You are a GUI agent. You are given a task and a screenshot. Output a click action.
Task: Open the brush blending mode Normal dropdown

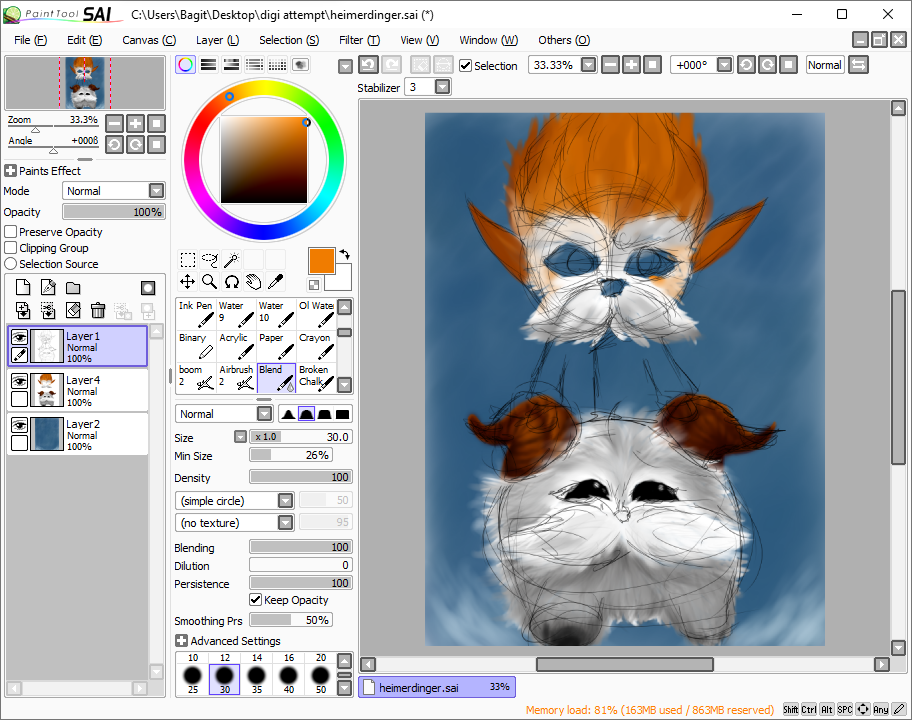pyautogui.click(x=265, y=414)
